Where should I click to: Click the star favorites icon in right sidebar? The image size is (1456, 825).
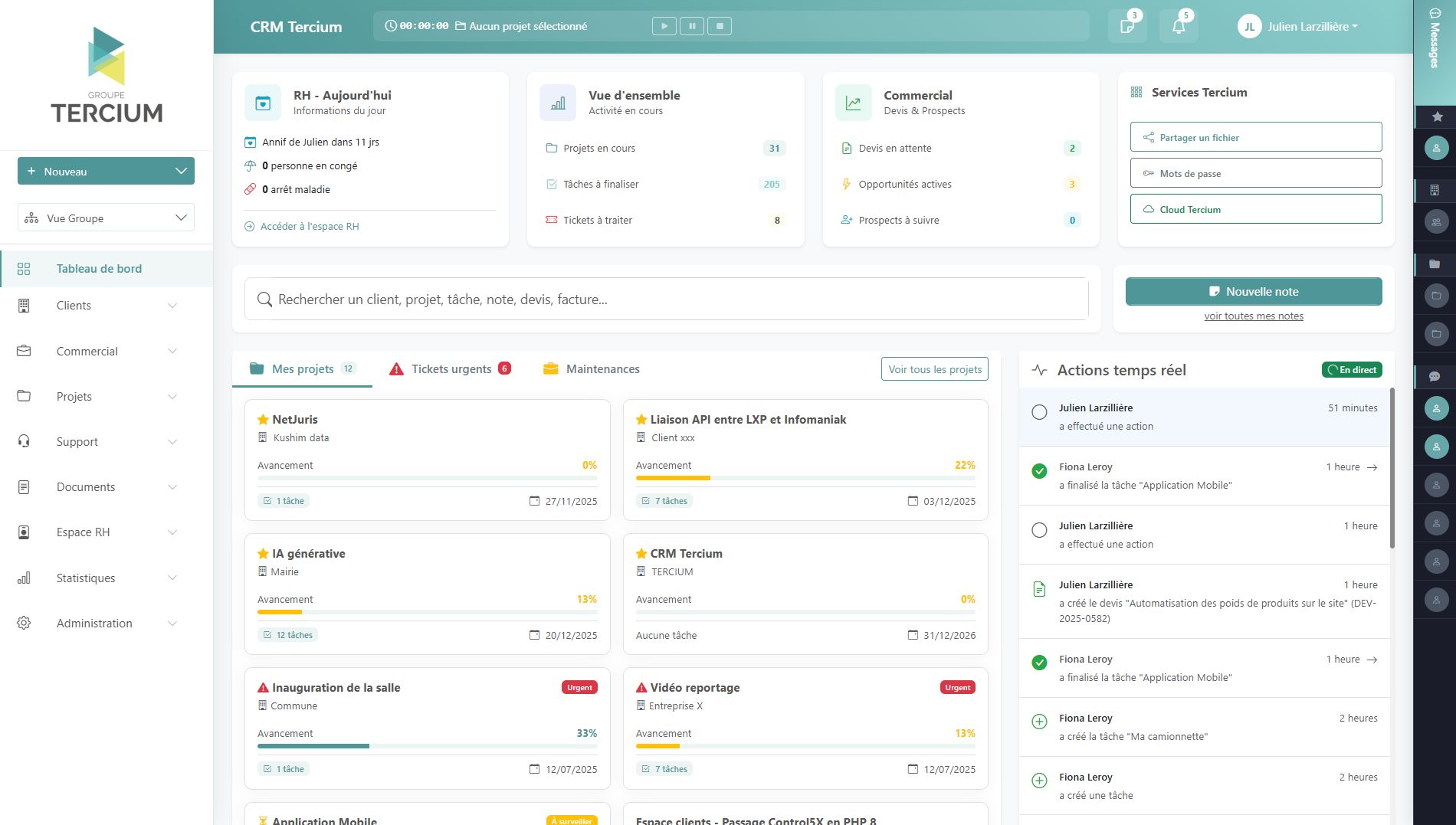[1437, 116]
